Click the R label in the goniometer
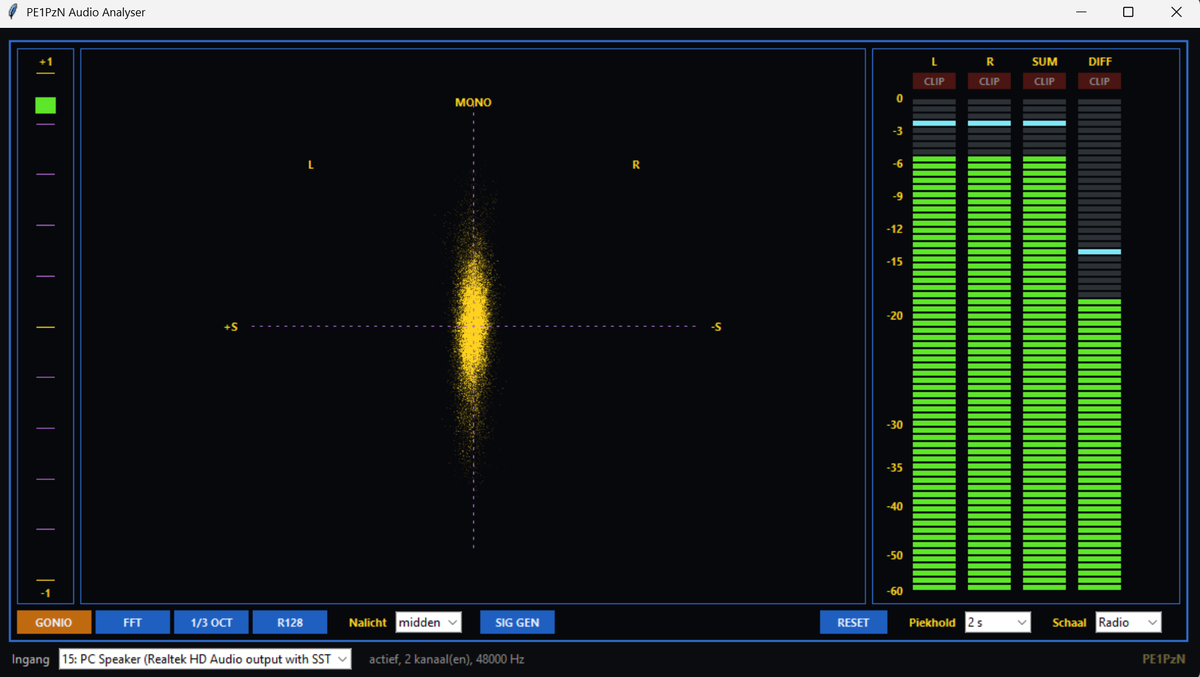 click(636, 165)
